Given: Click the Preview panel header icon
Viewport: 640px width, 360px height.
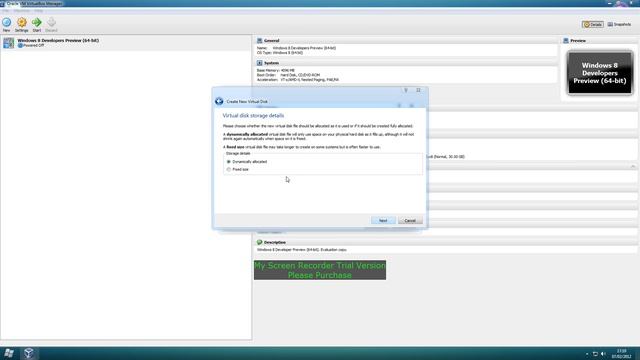Looking at the screenshot, I should [x=566, y=40].
